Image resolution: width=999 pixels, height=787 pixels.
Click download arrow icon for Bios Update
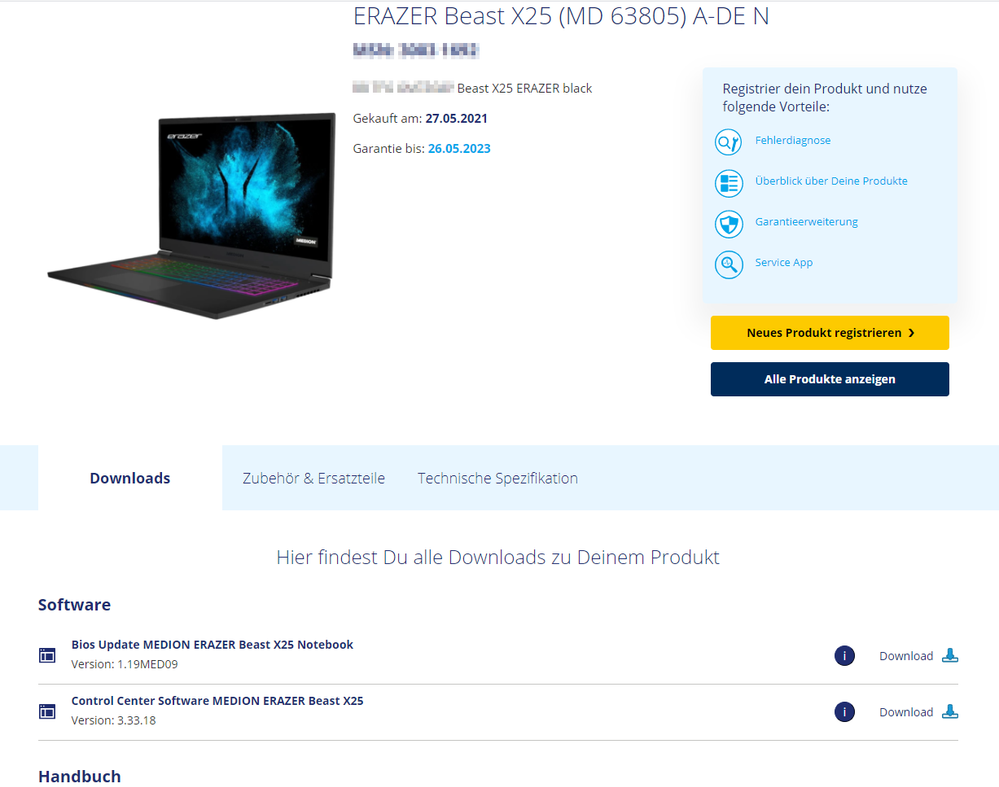(x=950, y=655)
